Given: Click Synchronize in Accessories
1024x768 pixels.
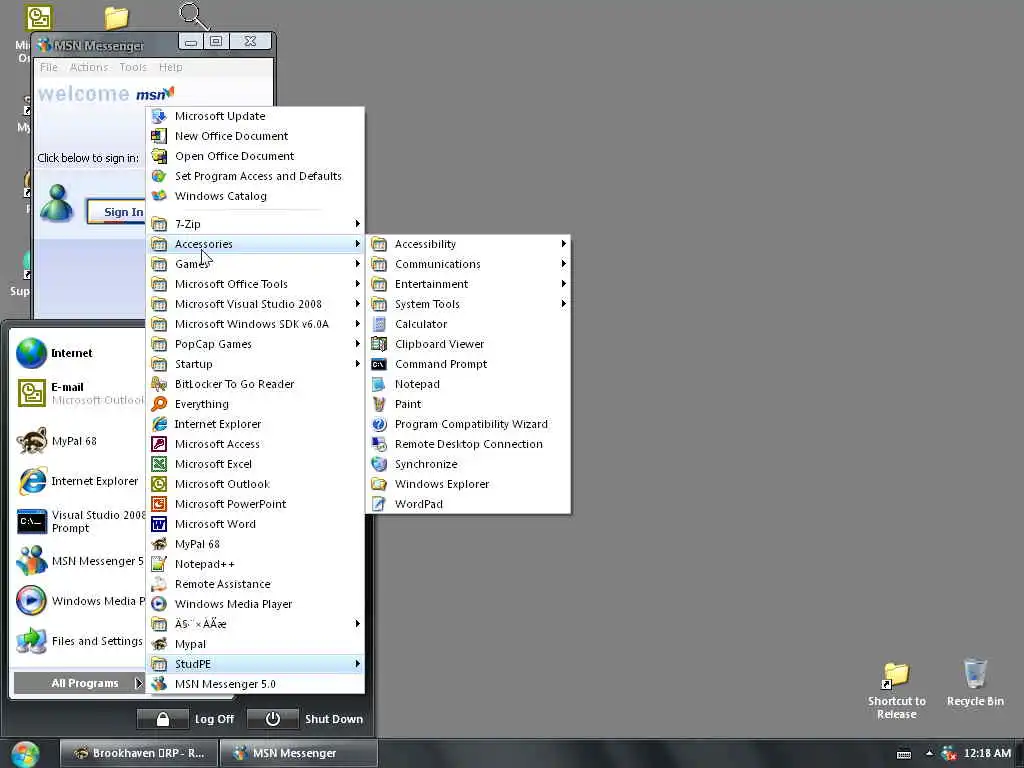Looking at the screenshot, I should (x=468, y=464).
